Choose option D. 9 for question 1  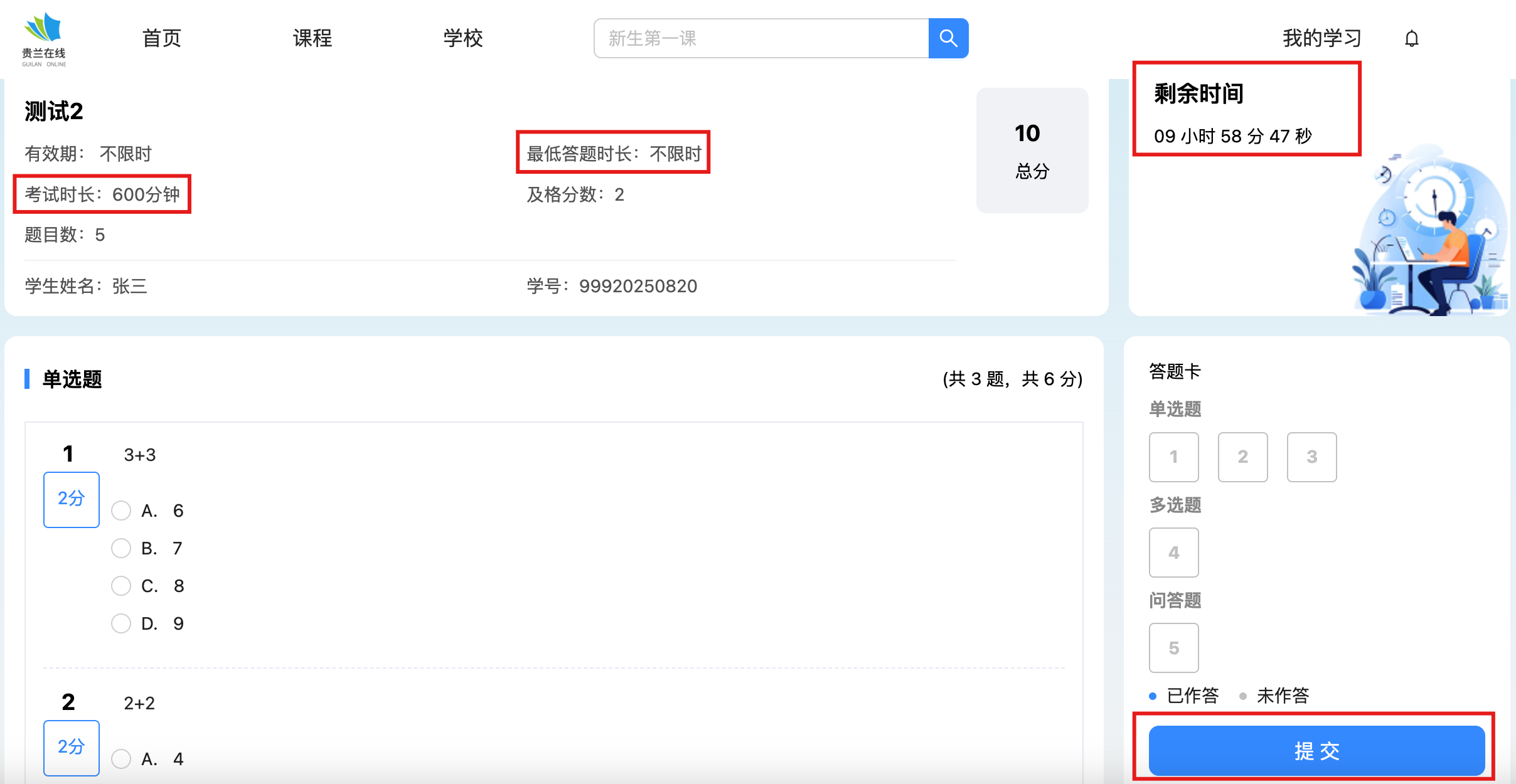121,623
